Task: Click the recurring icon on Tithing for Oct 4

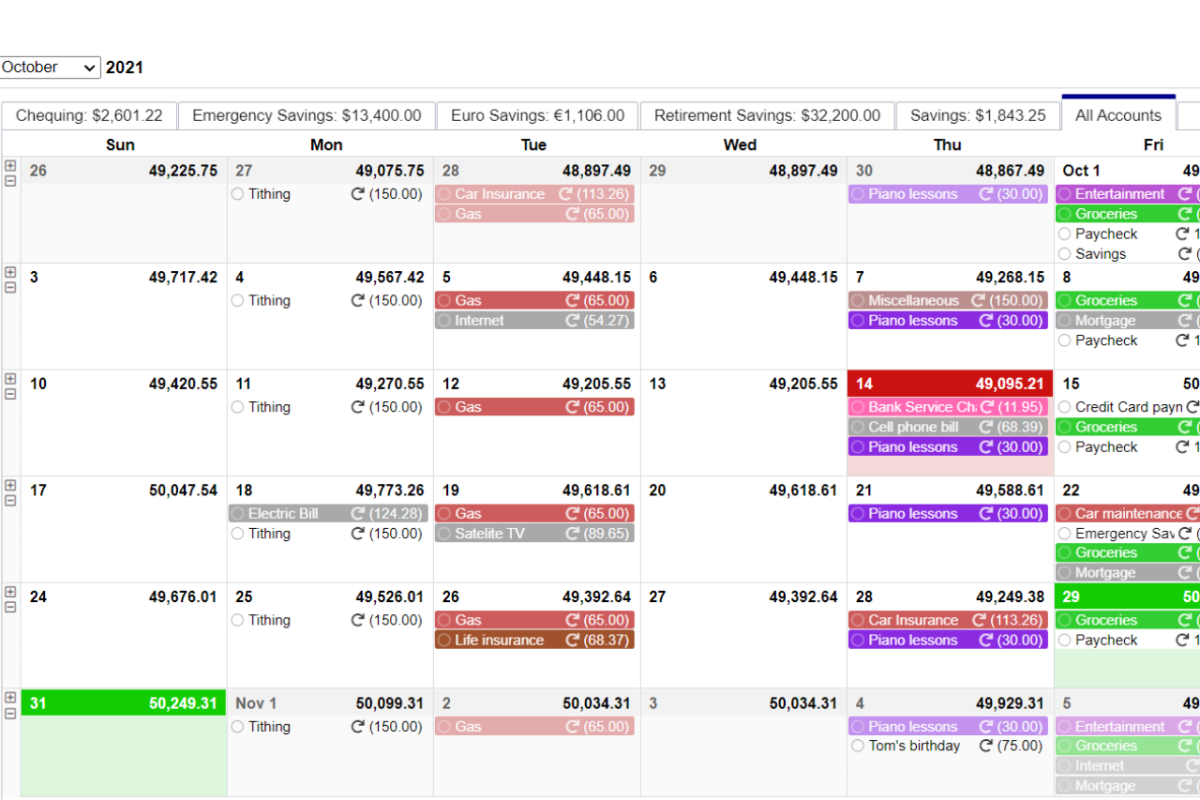Action: point(357,300)
